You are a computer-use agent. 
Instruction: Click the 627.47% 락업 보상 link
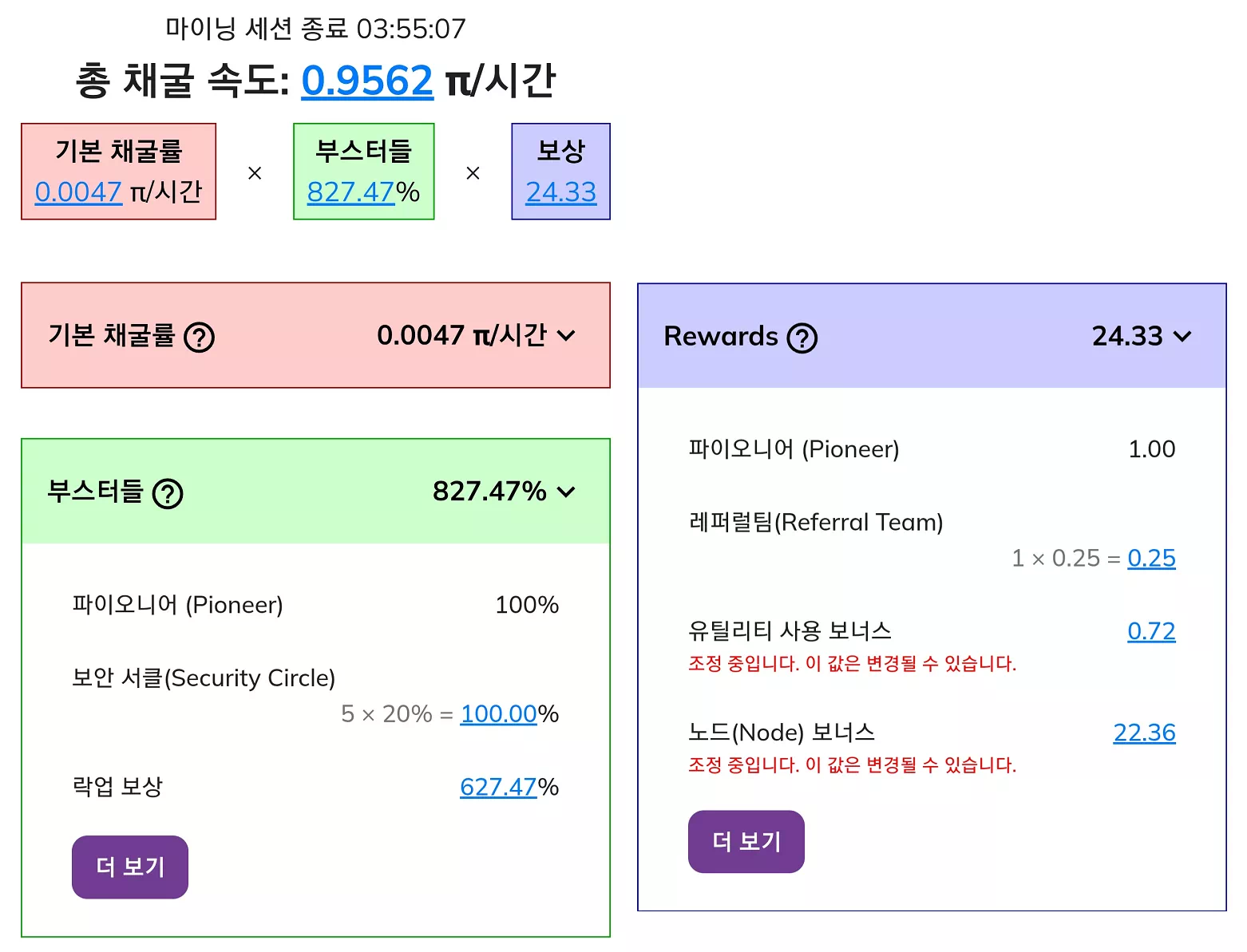point(500,787)
